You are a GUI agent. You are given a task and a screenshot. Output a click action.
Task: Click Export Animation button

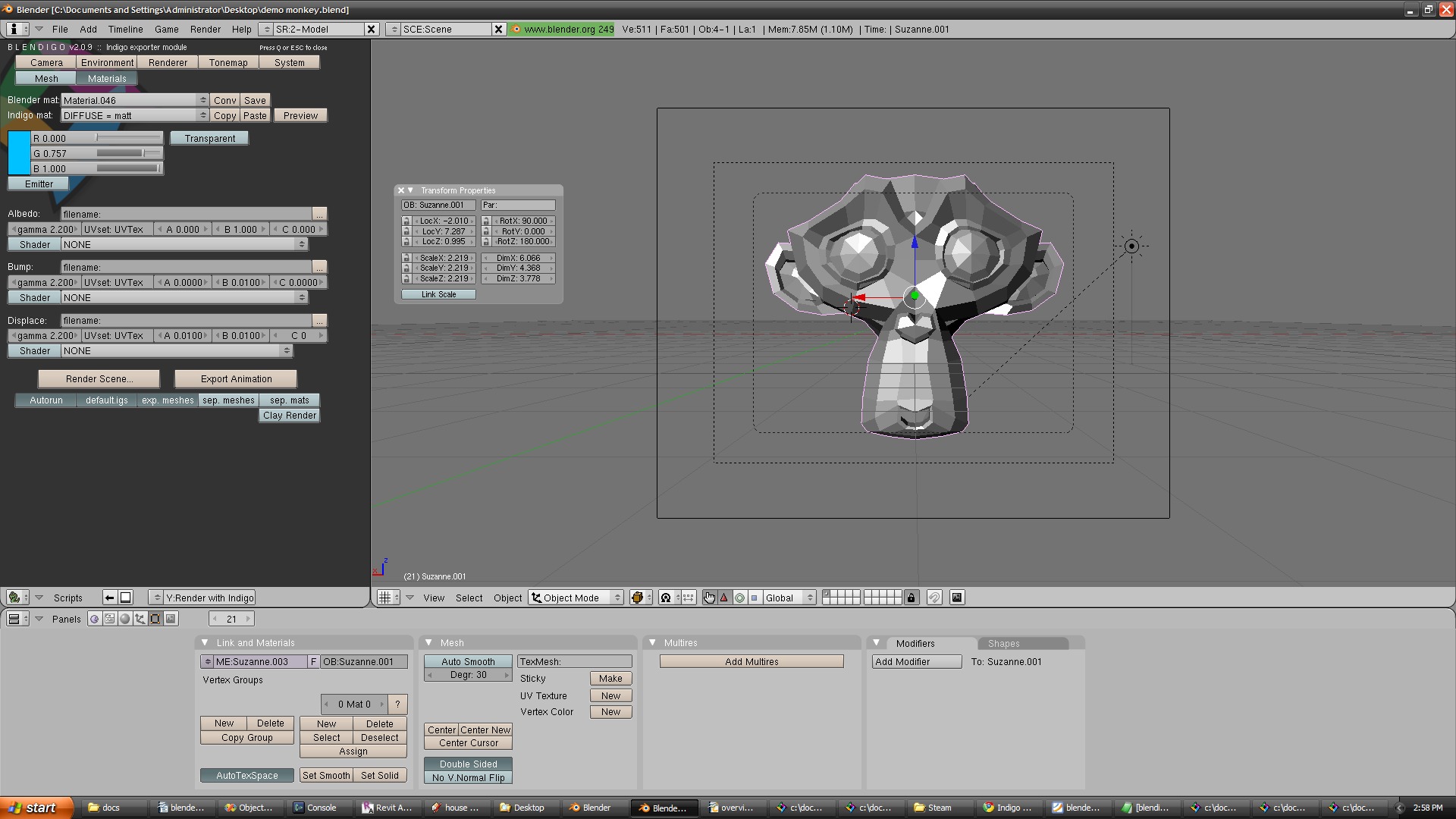click(x=236, y=378)
